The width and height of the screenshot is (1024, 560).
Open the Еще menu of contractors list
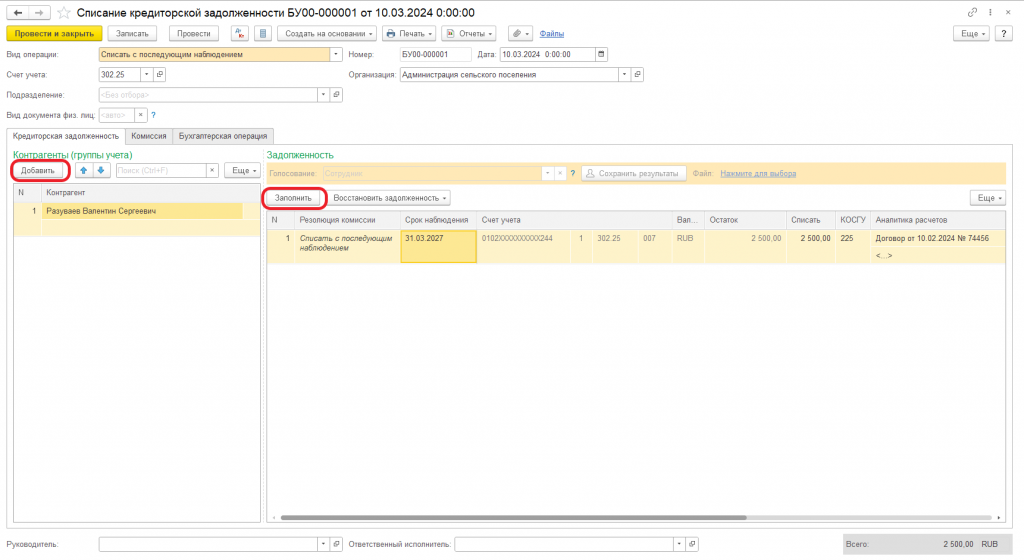tap(243, 170)
